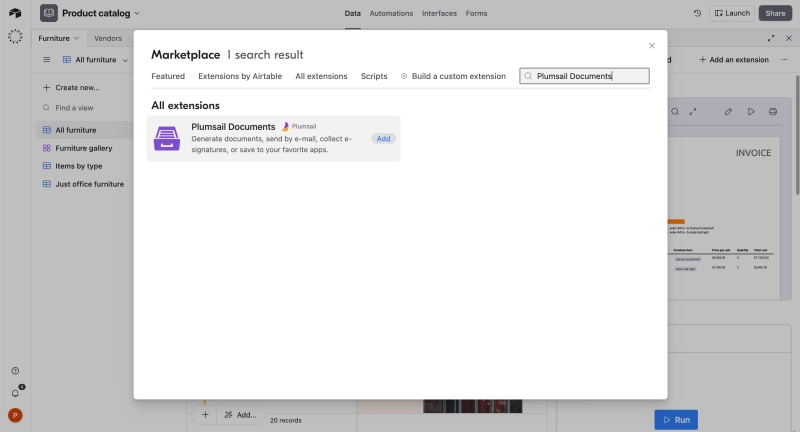The height and width of the screenshot is (432, 800).
Task: Add a new record with plus button
Action: (205, 415)
